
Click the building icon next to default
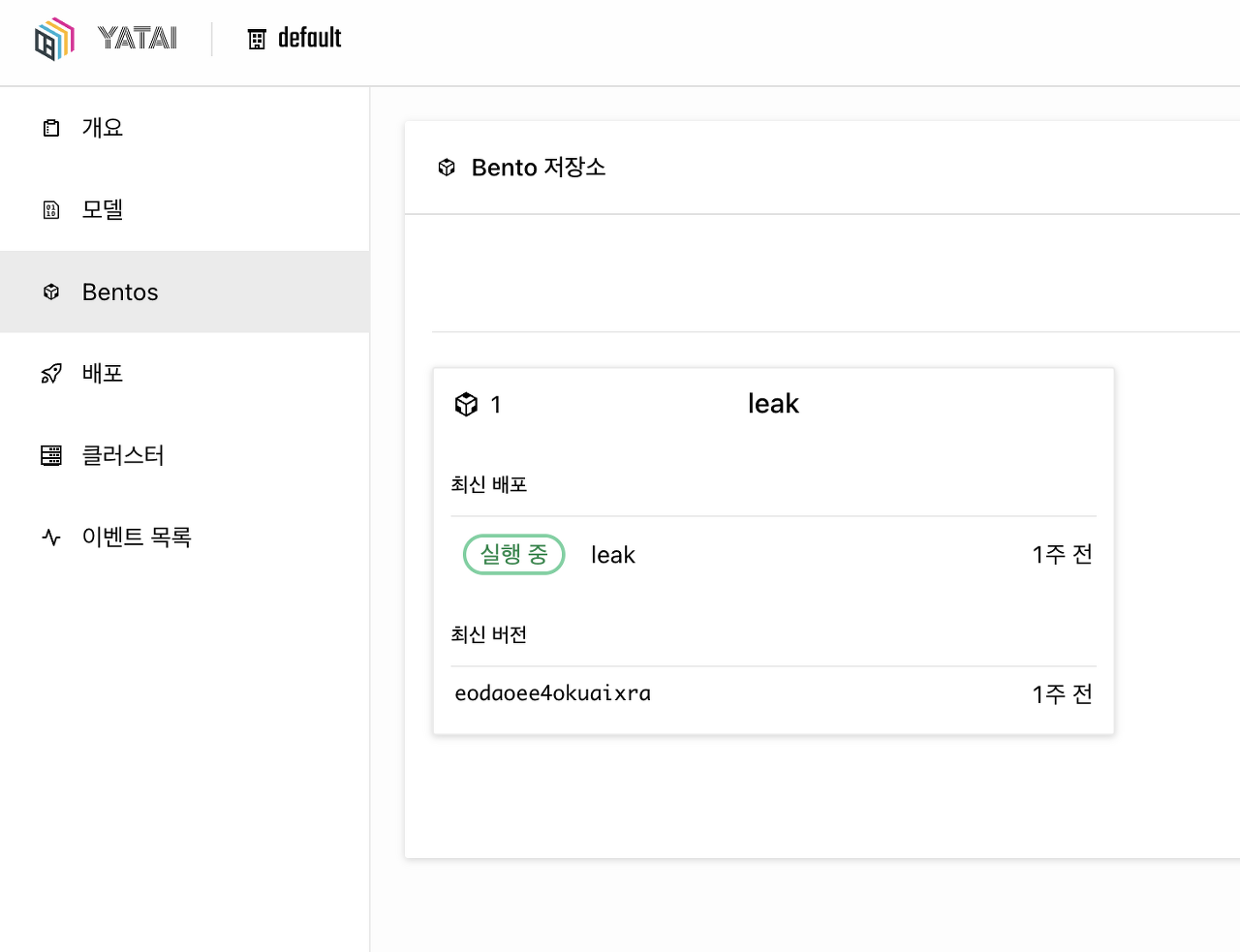pos(257,39)
